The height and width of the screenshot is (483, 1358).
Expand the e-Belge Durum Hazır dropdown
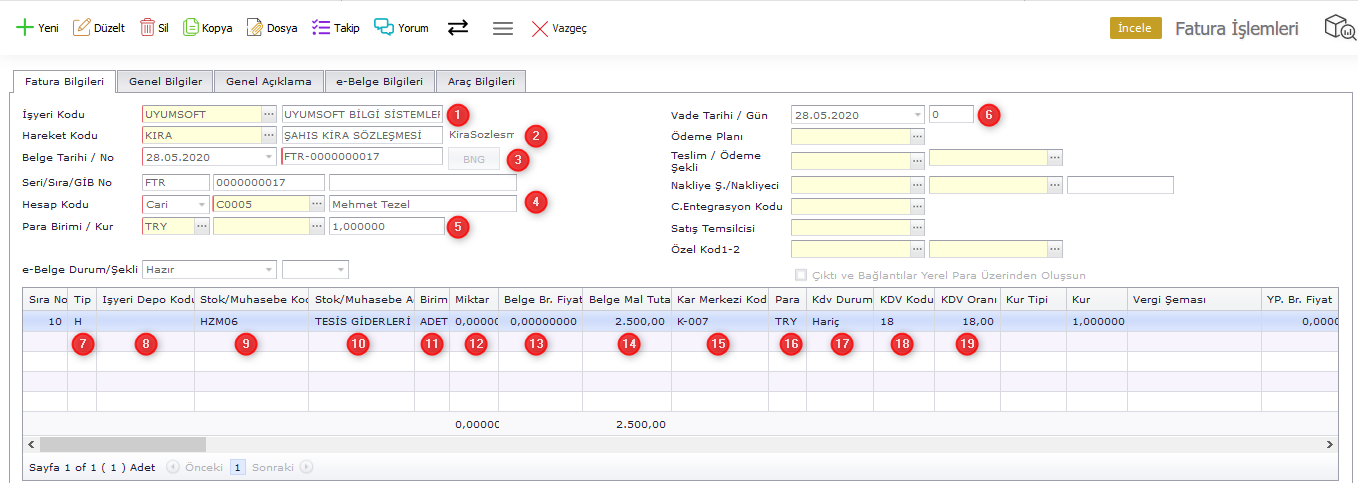click(x=268, y=269)
